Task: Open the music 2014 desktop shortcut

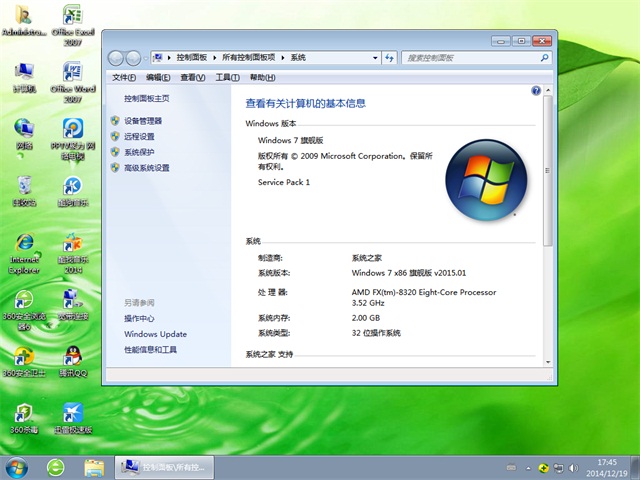Action: tap(73, 253)
